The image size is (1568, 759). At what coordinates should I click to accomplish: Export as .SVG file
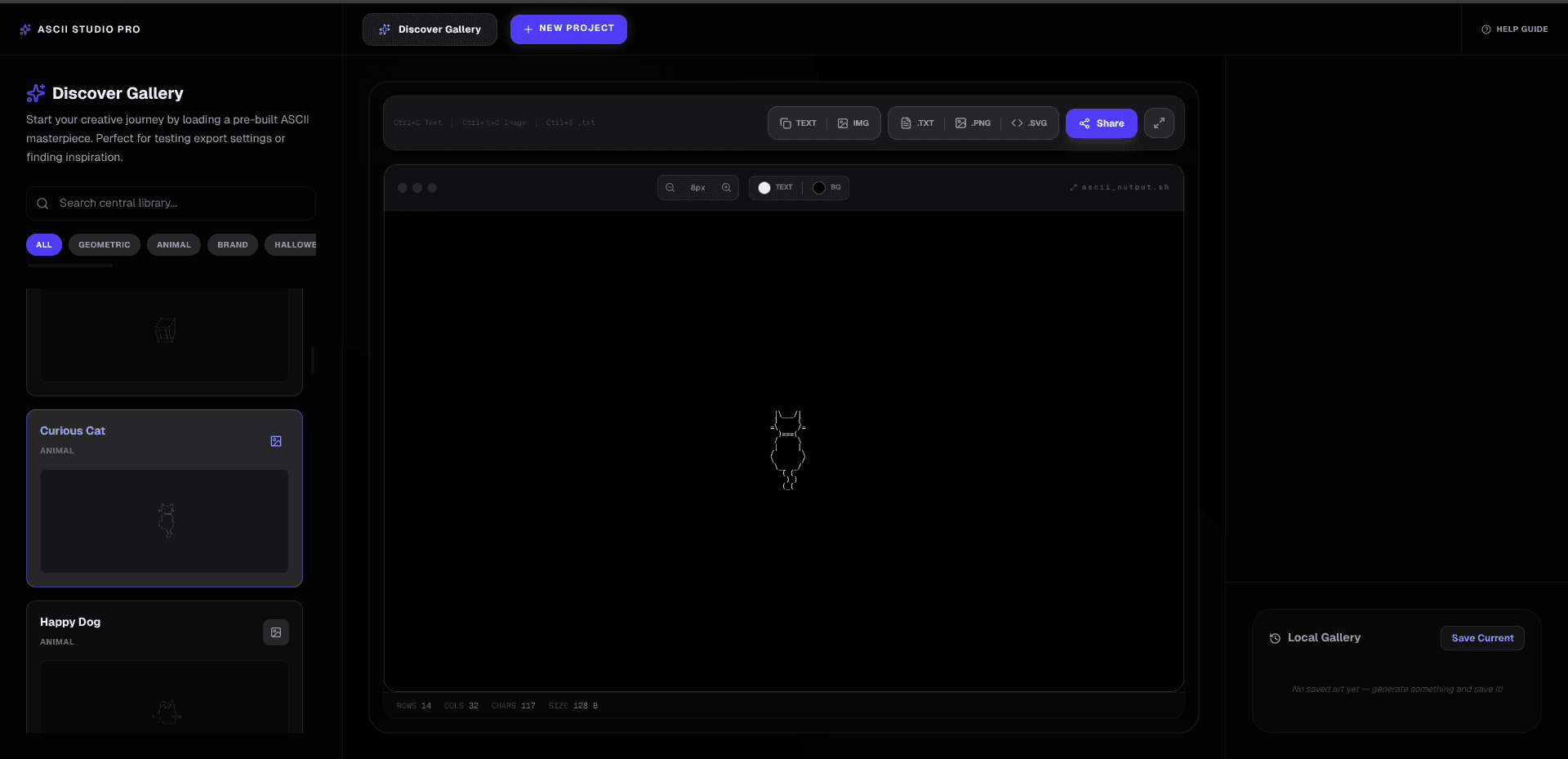pyautogui.click(x=1029, y=123)
